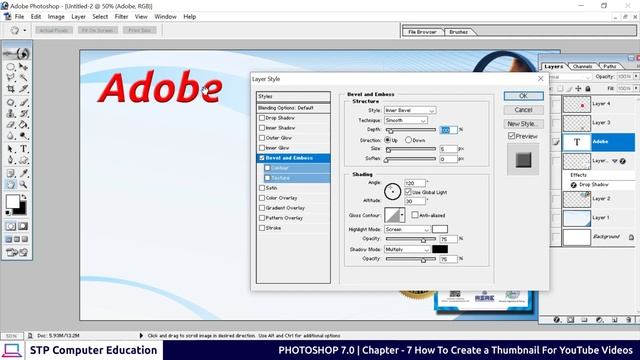
Task: Select the Hand tool in toolbox
Action: pos(11,184)
